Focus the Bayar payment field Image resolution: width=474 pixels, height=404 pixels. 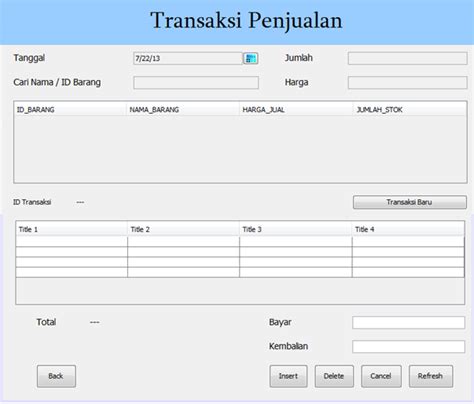pyautogui.click(x=408, y=323)
